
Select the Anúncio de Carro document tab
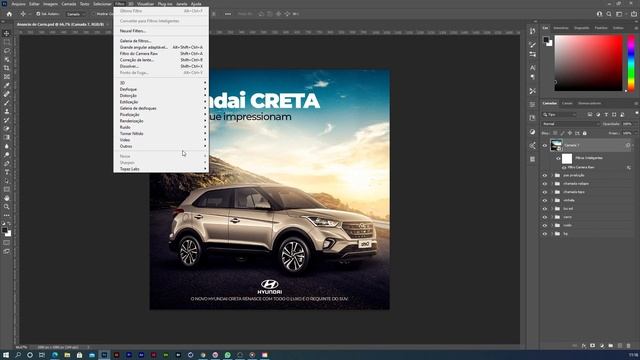click(x=60, y=24)
